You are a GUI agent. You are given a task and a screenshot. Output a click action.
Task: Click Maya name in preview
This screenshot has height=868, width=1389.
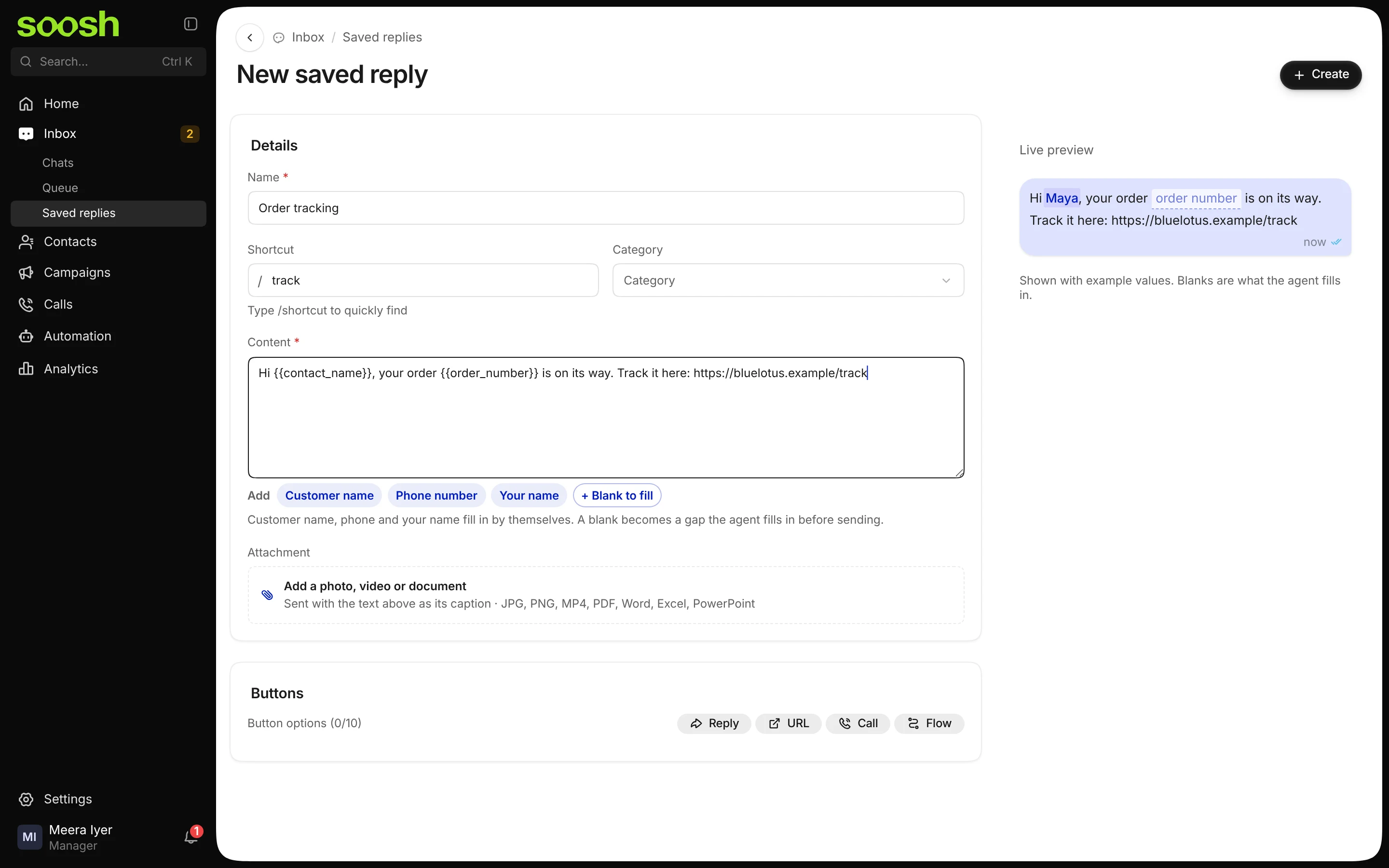(x=1062, y=198)
